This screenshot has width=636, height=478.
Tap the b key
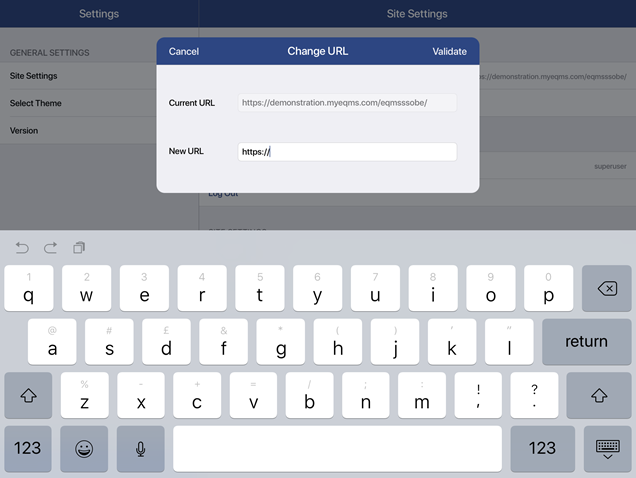[309, 395]
